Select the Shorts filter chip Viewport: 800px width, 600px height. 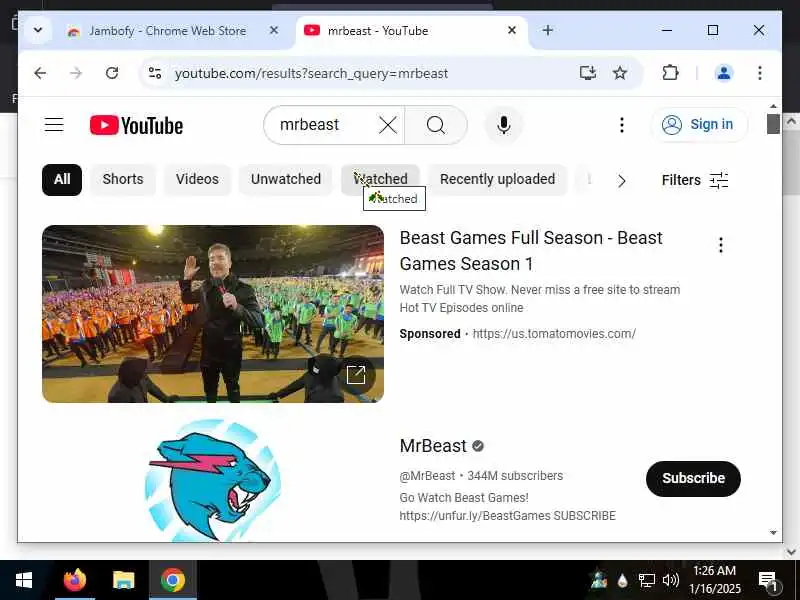pyautogui.click(x=123, y=180)
